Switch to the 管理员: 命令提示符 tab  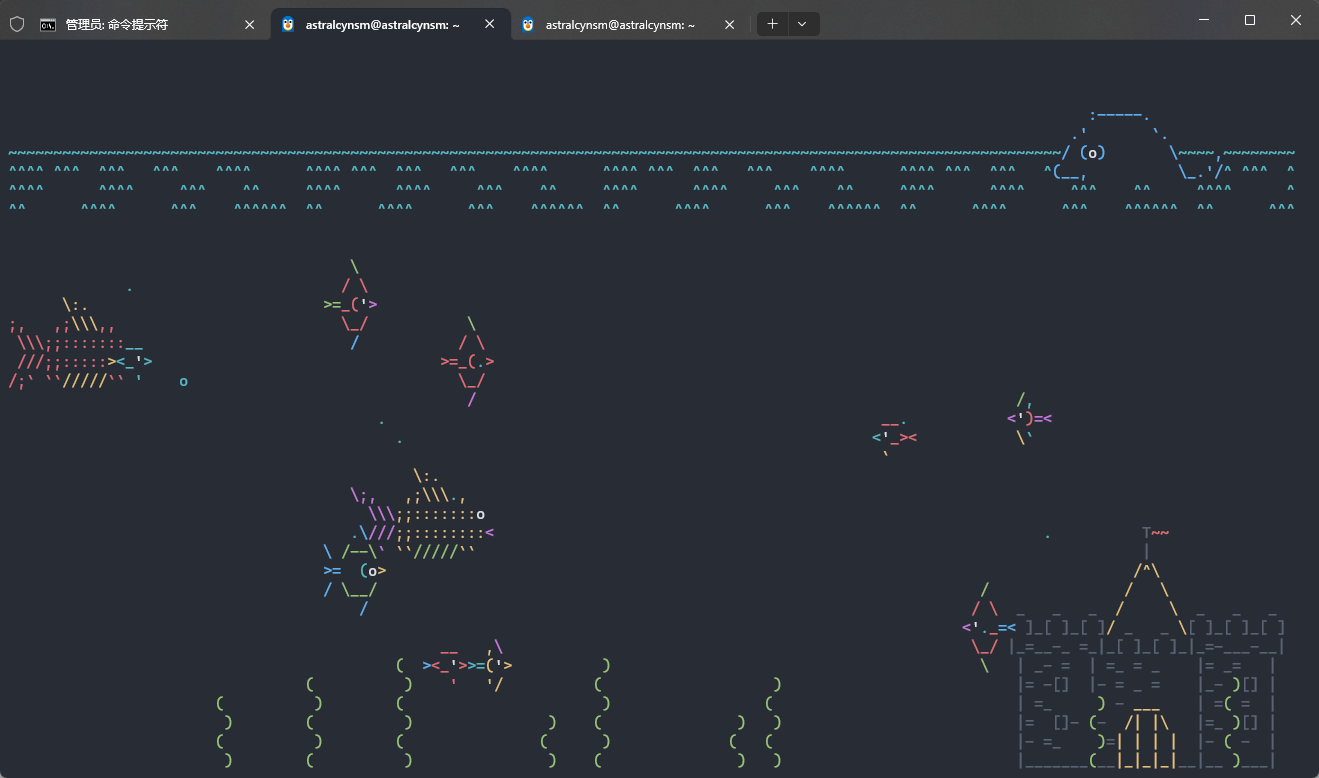[130, 25]
